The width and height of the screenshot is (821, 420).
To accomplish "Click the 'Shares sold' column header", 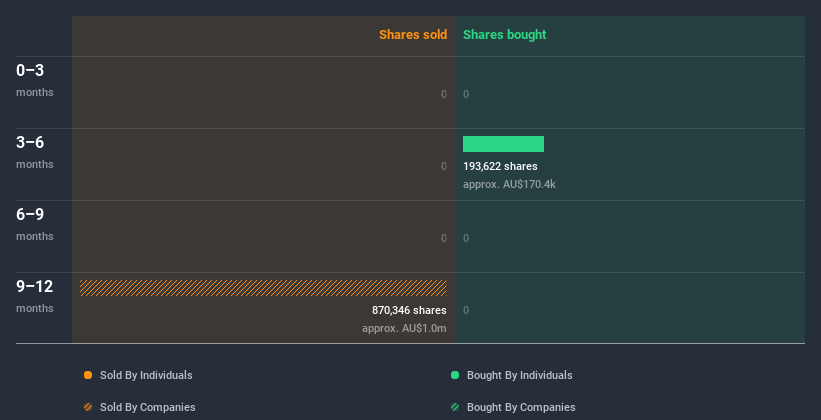I will (413, 35).
